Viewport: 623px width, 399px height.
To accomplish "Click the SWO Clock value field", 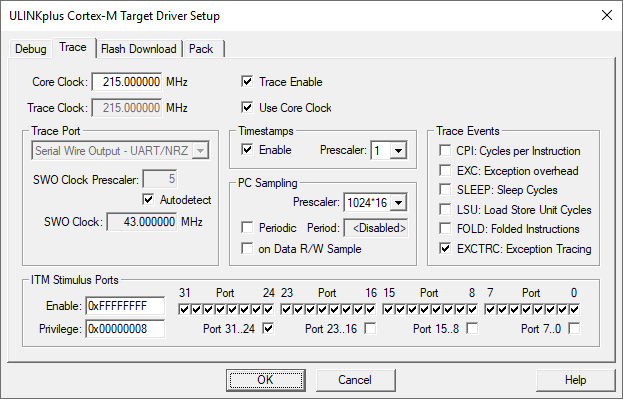I will (x=142, y=221).
